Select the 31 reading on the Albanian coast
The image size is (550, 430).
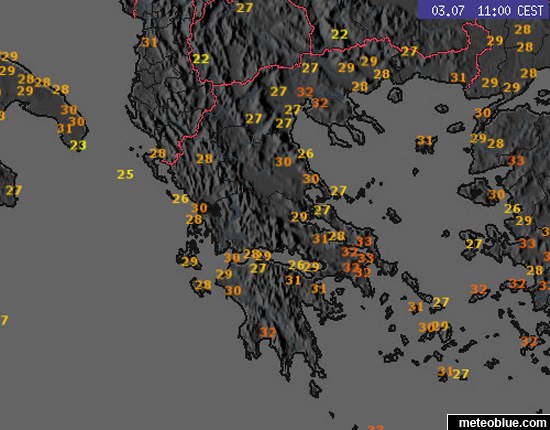tap(149, 42)
